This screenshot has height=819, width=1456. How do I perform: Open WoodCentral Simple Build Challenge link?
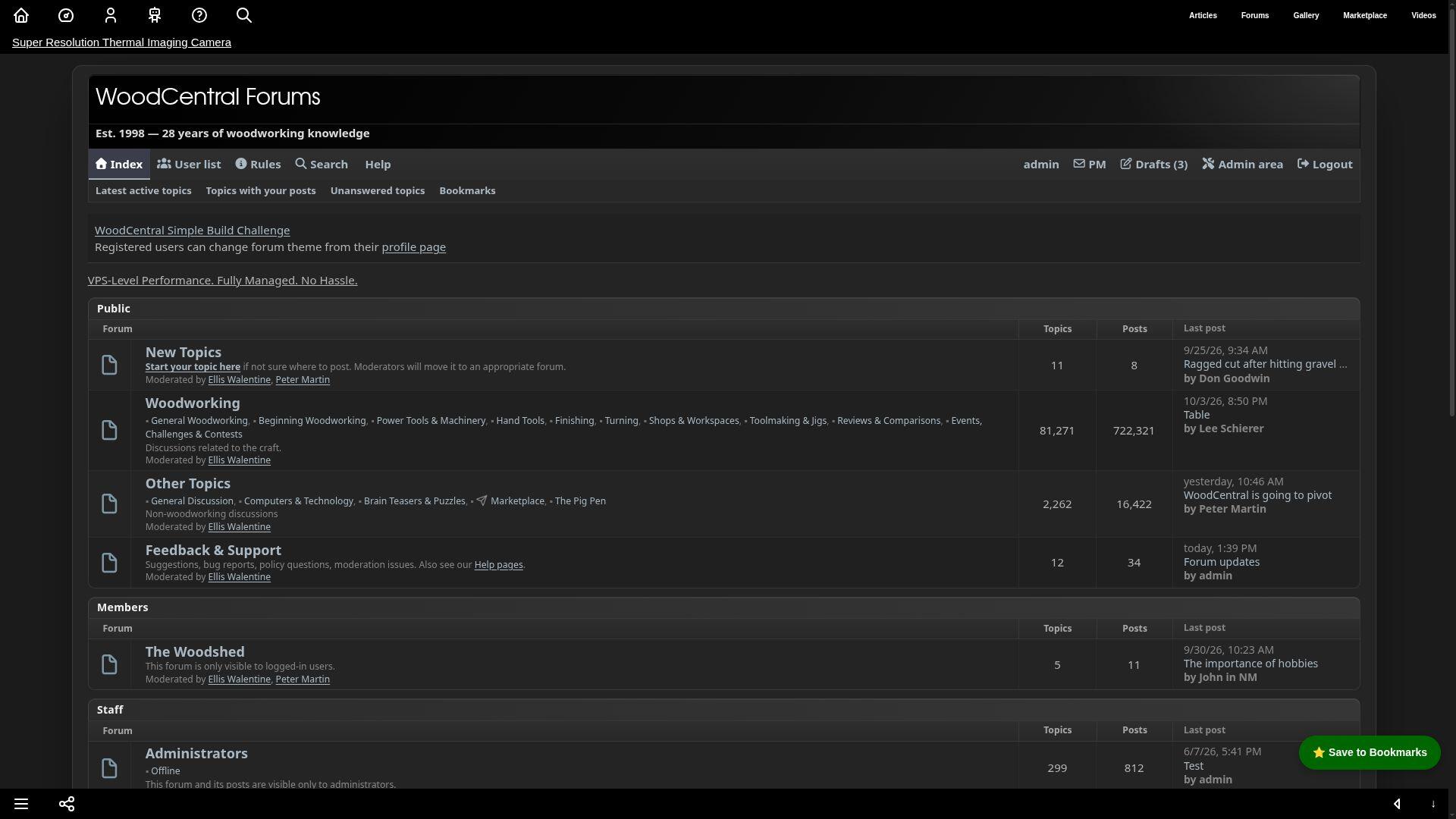click(192, 231)
